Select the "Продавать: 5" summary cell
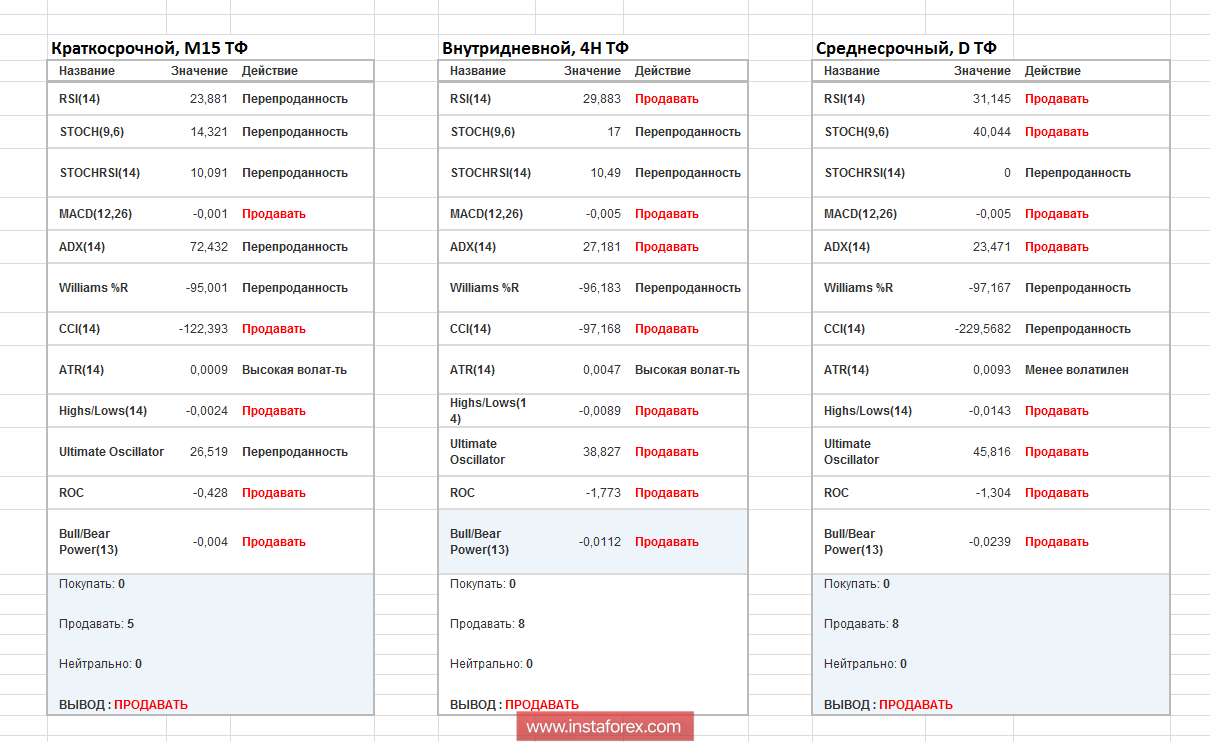Image resolution: width=1210 pixels, height=742 pixels. 97,624
